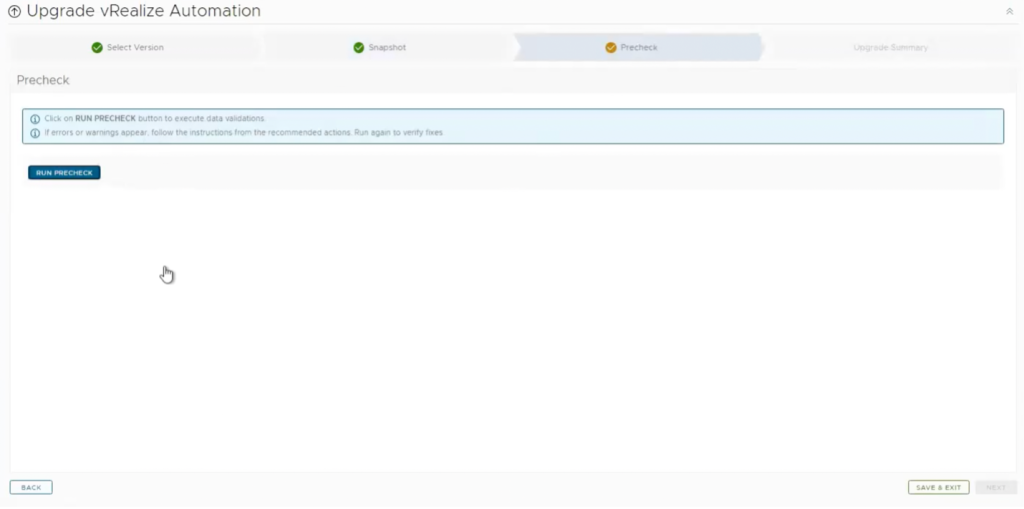The image size is (1024, 509).
Task: Go back with the BACK button
Action: pyautogui.click(x=31, y=487)
